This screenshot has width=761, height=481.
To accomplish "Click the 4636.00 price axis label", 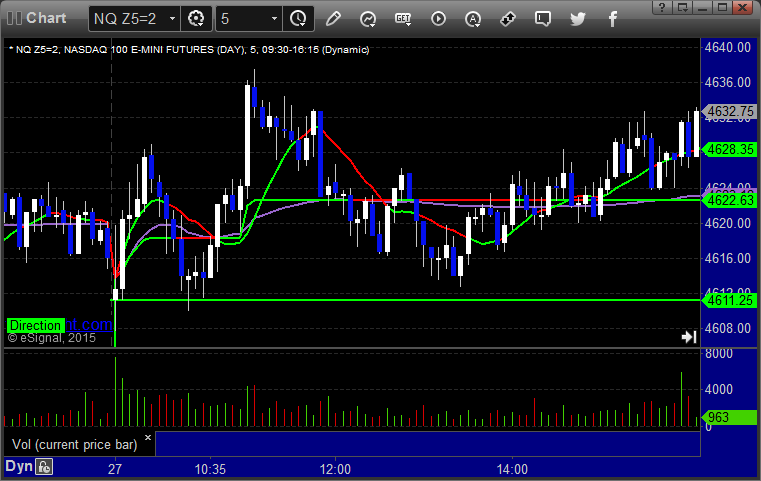I will [728, 83].
